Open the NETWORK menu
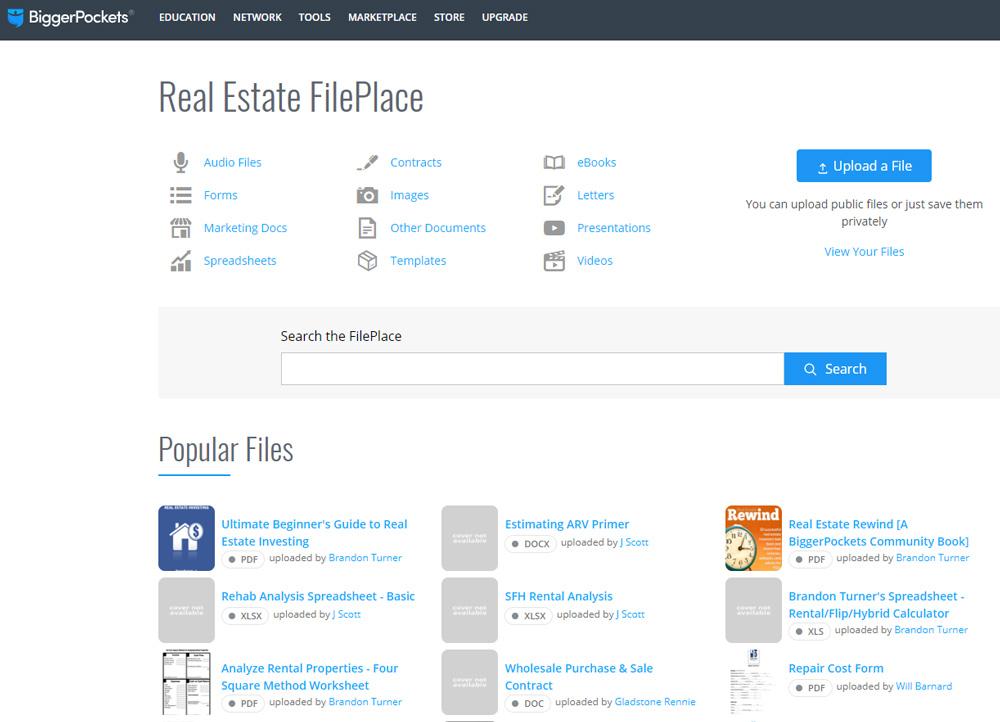This screenshot has width=1000, height=722. [x=257, y=17]
